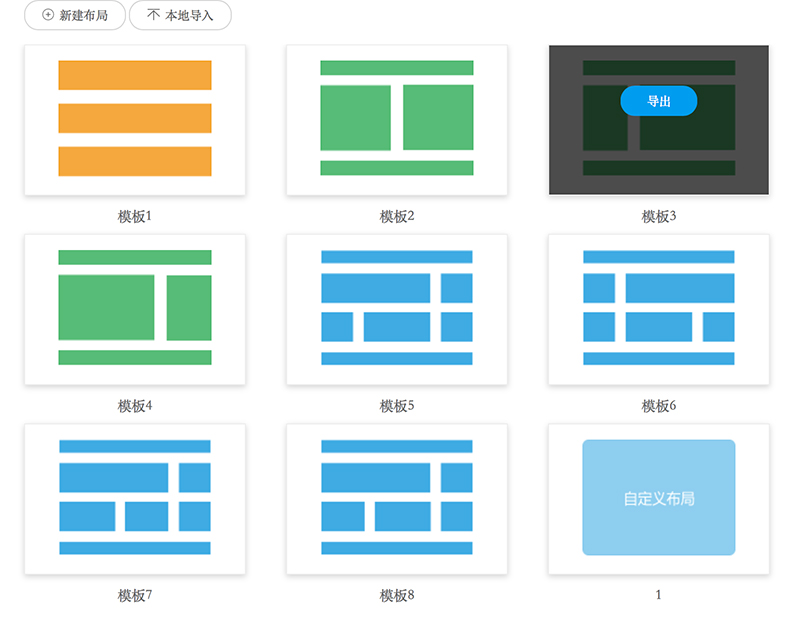Click the 模板5 label text
This screenshot has width=800, height=617.
click(x=397, y=406)
